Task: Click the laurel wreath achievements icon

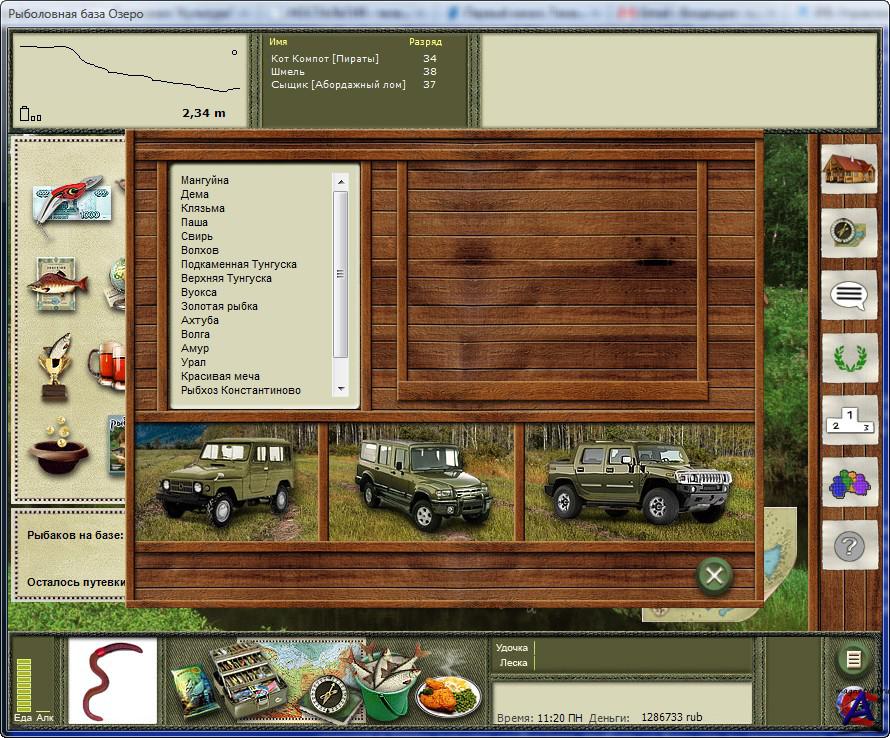Action: click(x=849, y=358)
